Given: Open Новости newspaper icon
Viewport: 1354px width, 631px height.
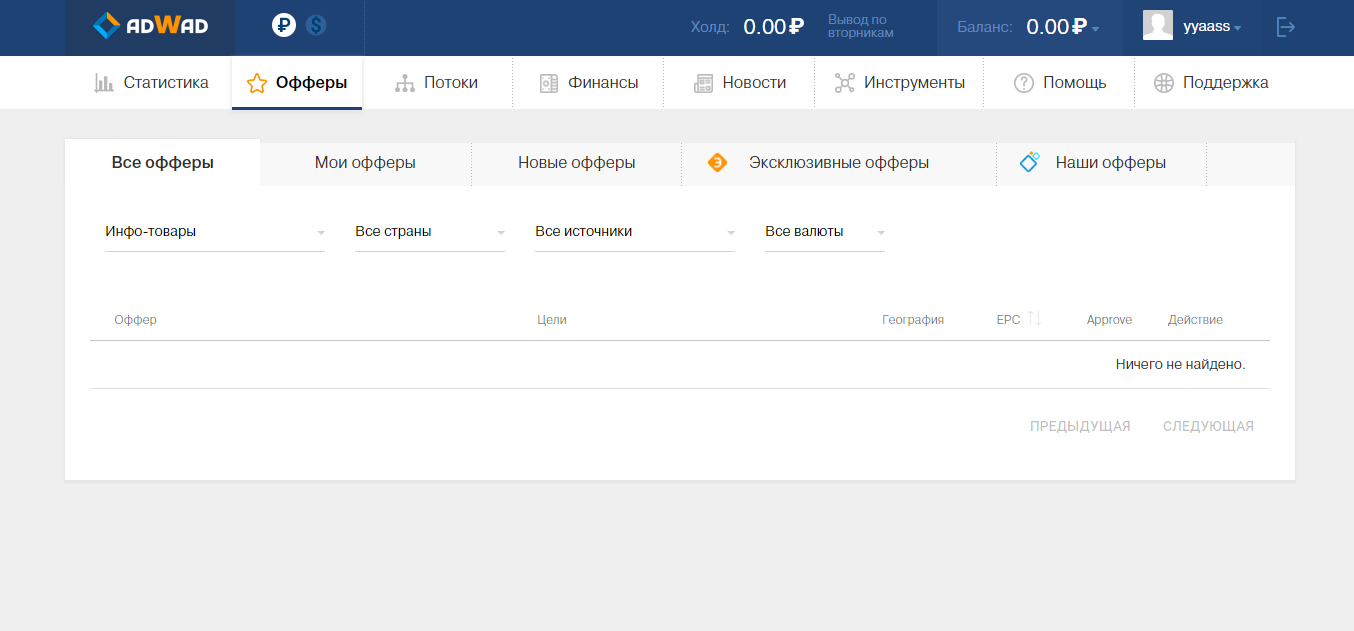Looking at the screenshot, I should [x=704, y=83].
